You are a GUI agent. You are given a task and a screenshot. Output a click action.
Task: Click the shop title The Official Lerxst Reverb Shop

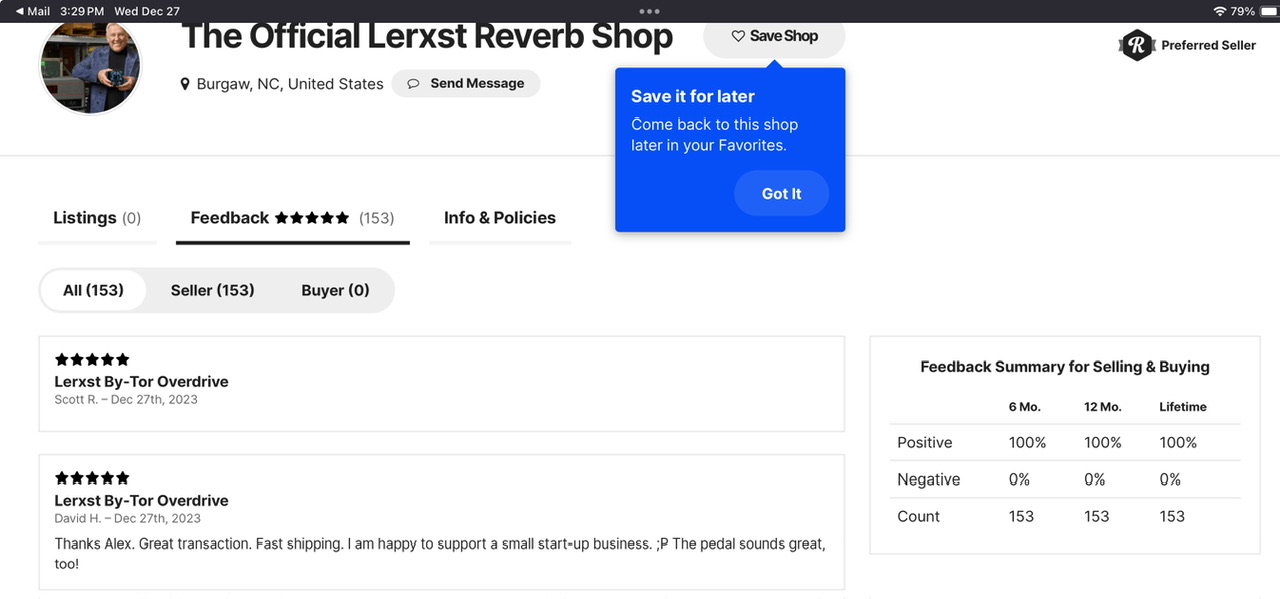[x=427, y=37]
